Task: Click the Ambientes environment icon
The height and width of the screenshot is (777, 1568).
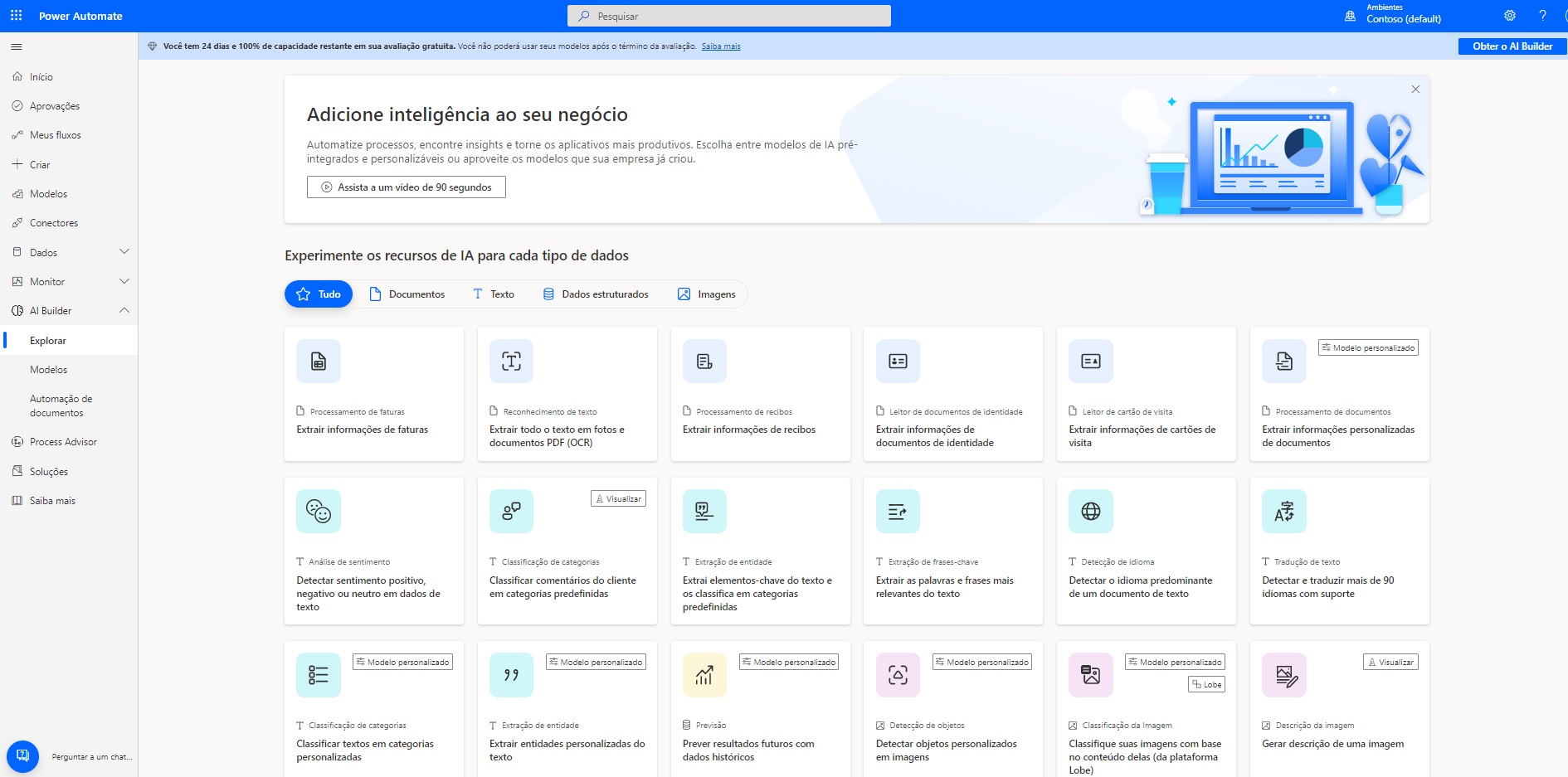Action: pyautogui.click(x=1351, y=16)
